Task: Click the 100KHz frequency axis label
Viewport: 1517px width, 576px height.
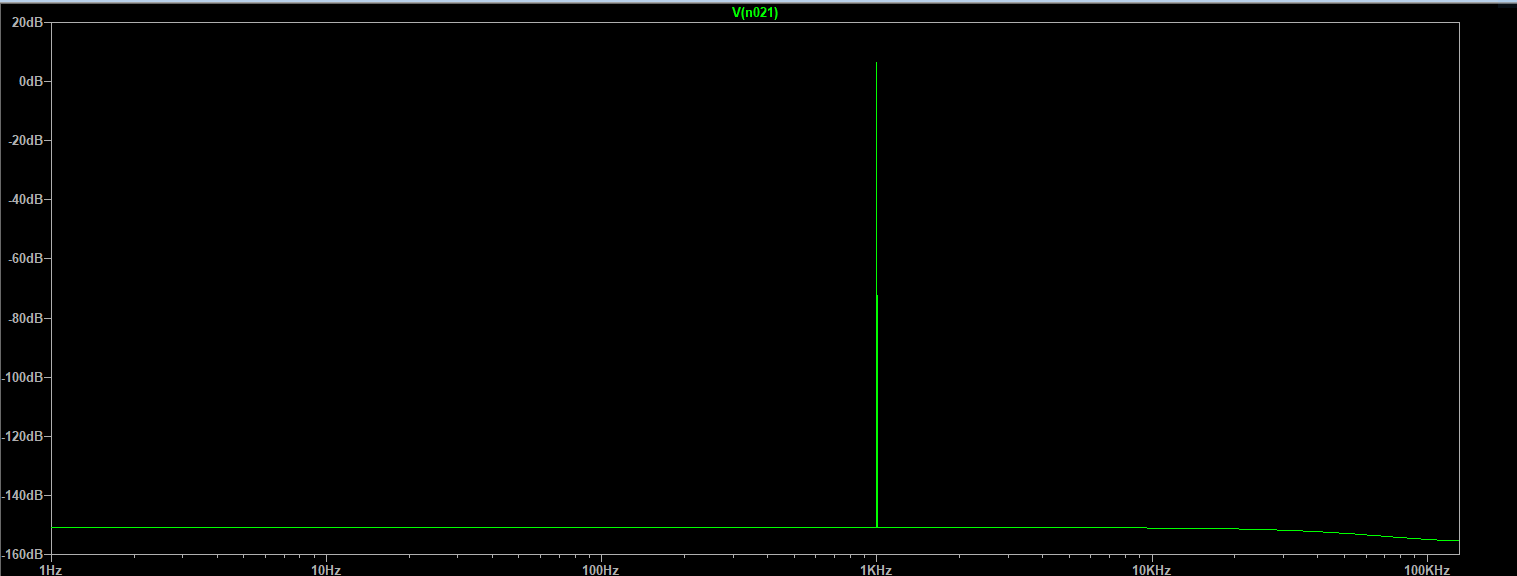Action: pos(1427,569)
